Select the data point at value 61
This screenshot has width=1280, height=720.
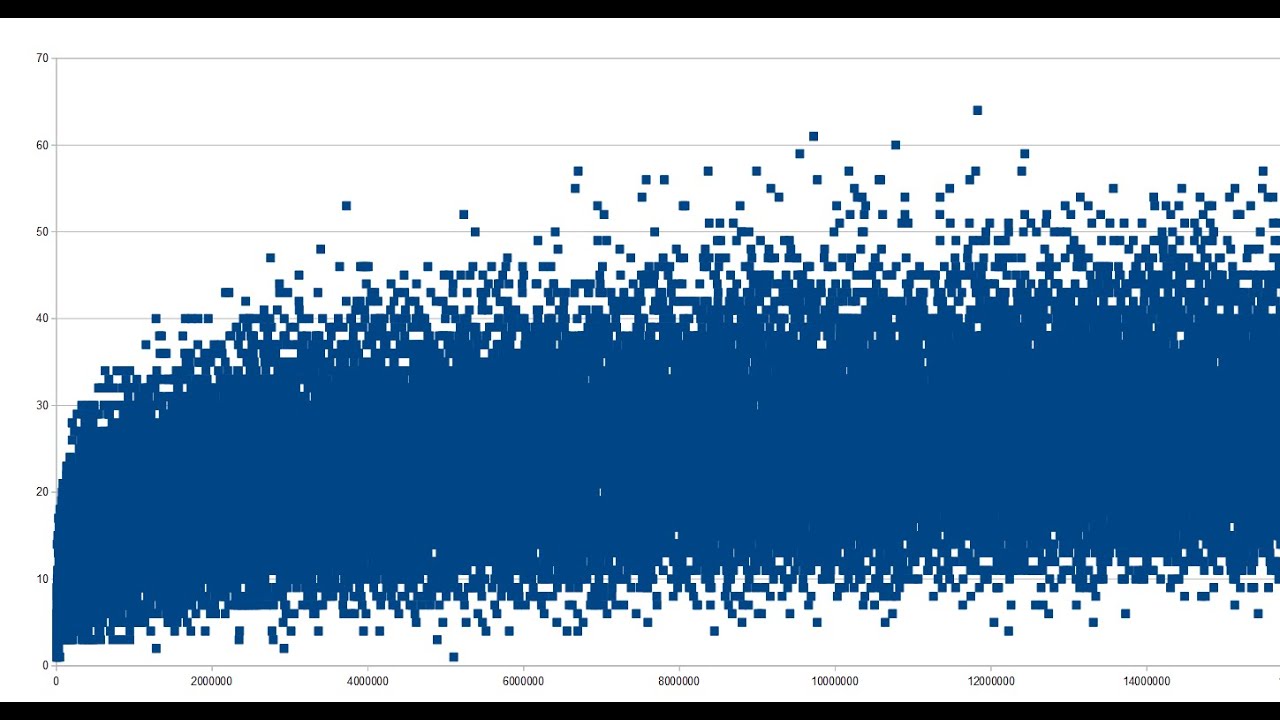click(x=813, y=136)
